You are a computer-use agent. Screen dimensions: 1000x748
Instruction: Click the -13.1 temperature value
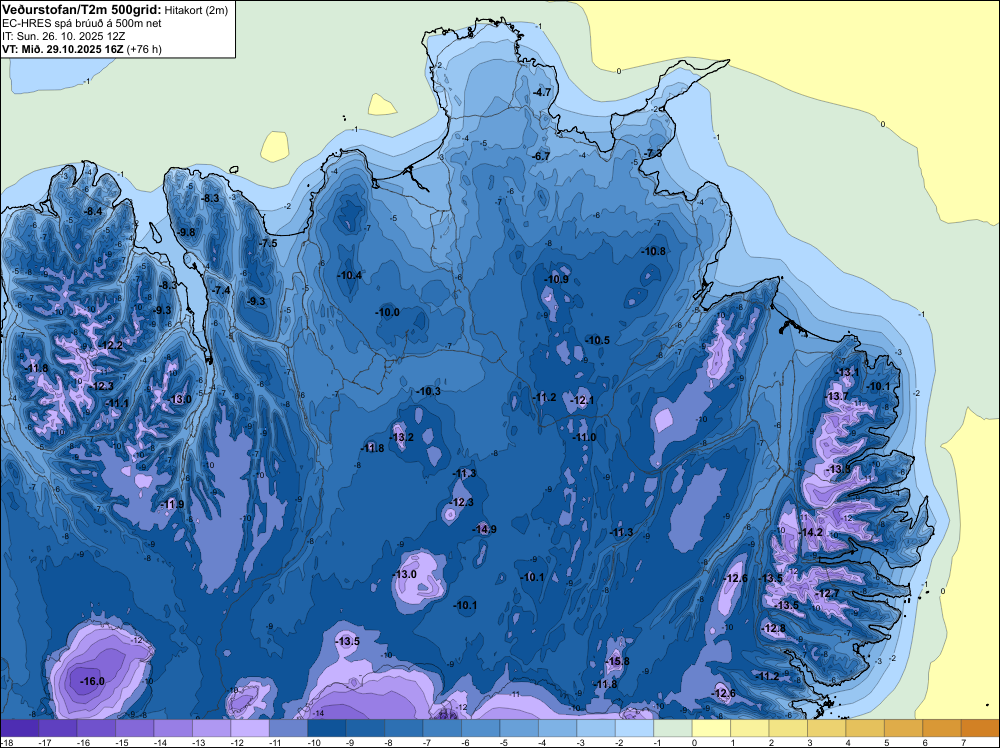[x=848, y=372]
